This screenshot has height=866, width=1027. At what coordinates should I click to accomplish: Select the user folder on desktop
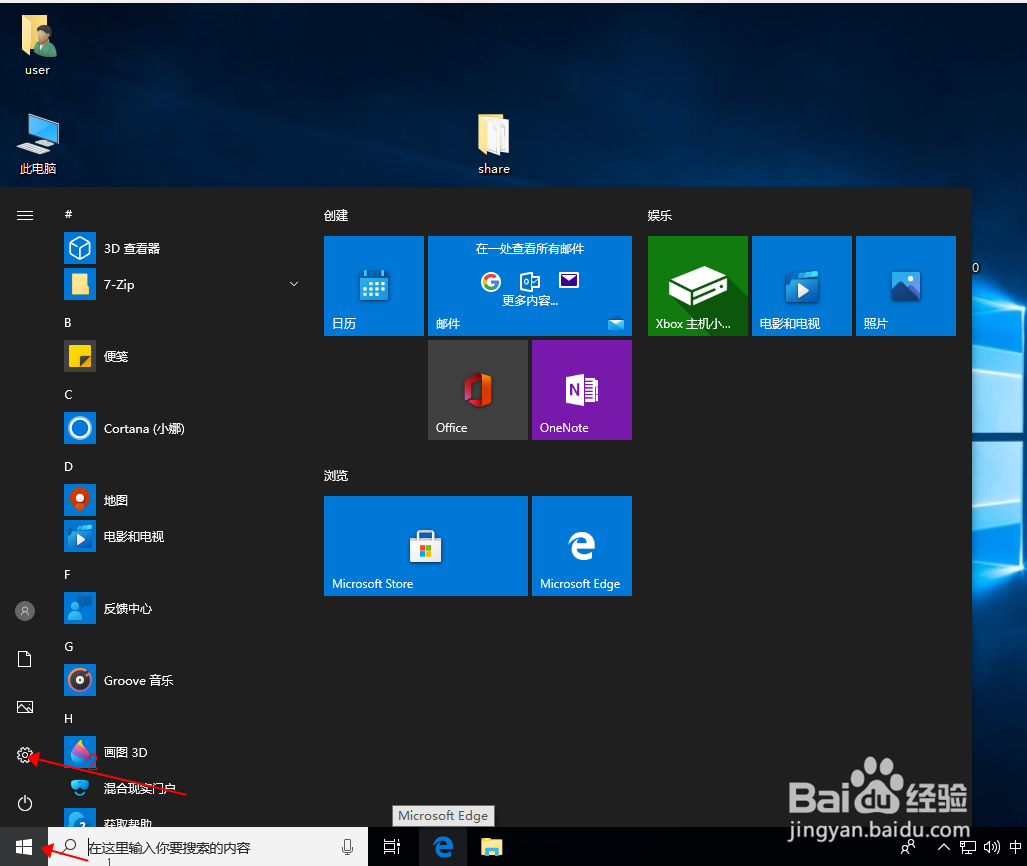click(37, 45)
